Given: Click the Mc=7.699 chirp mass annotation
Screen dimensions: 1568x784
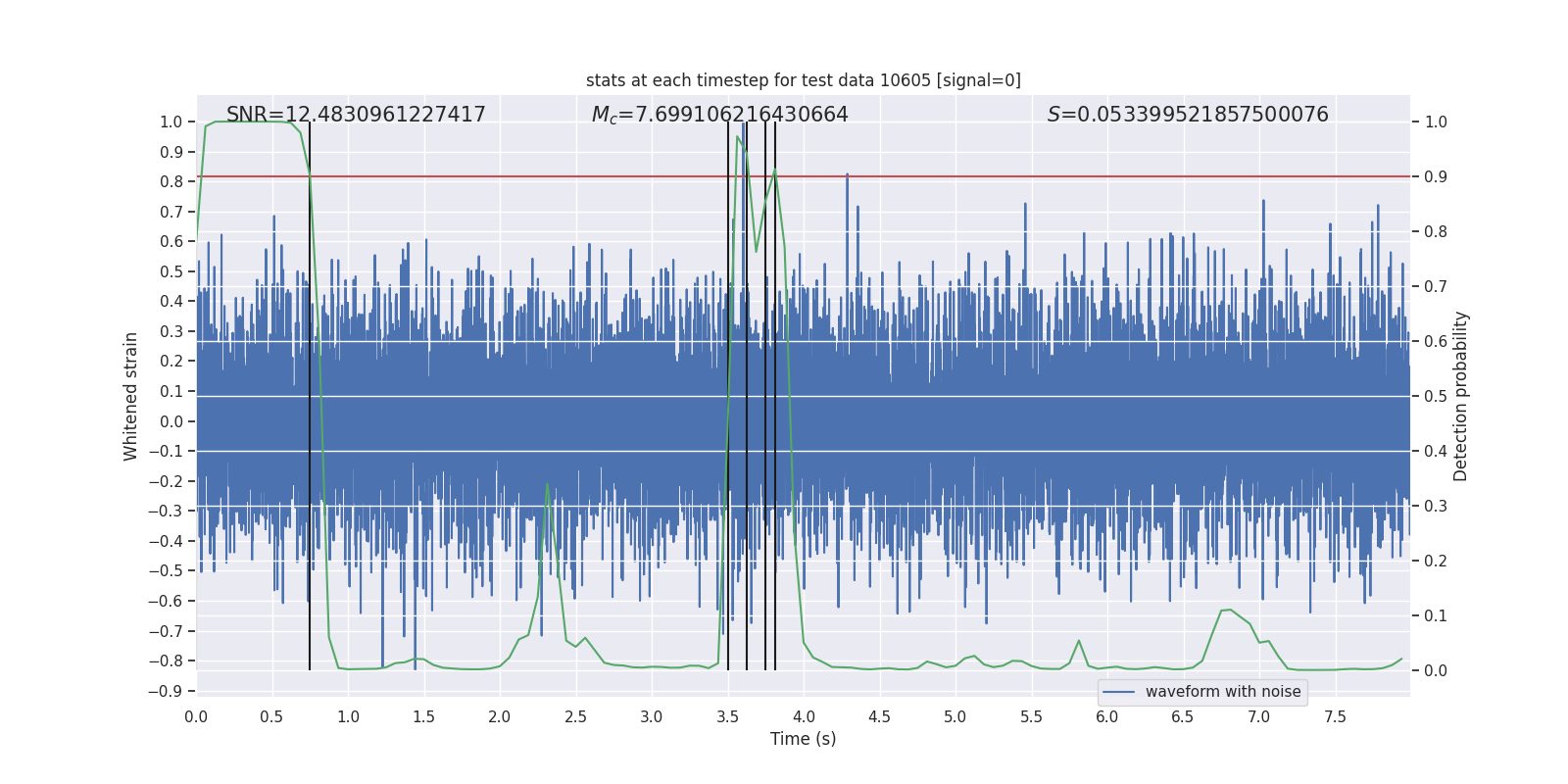Looking at the screenshot, I should (x=719, y=115).
